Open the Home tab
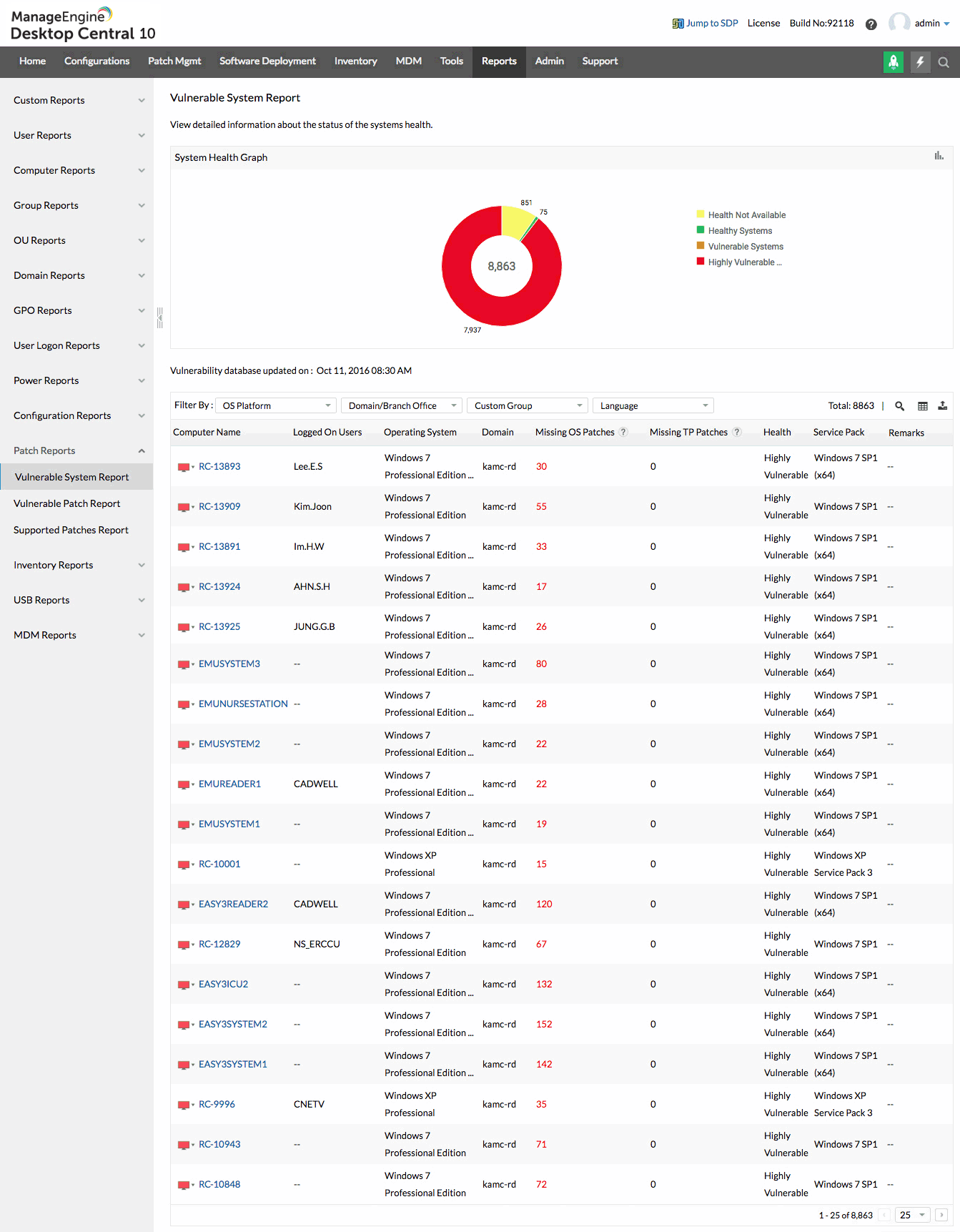960x1232 pixels. [32, 61]
